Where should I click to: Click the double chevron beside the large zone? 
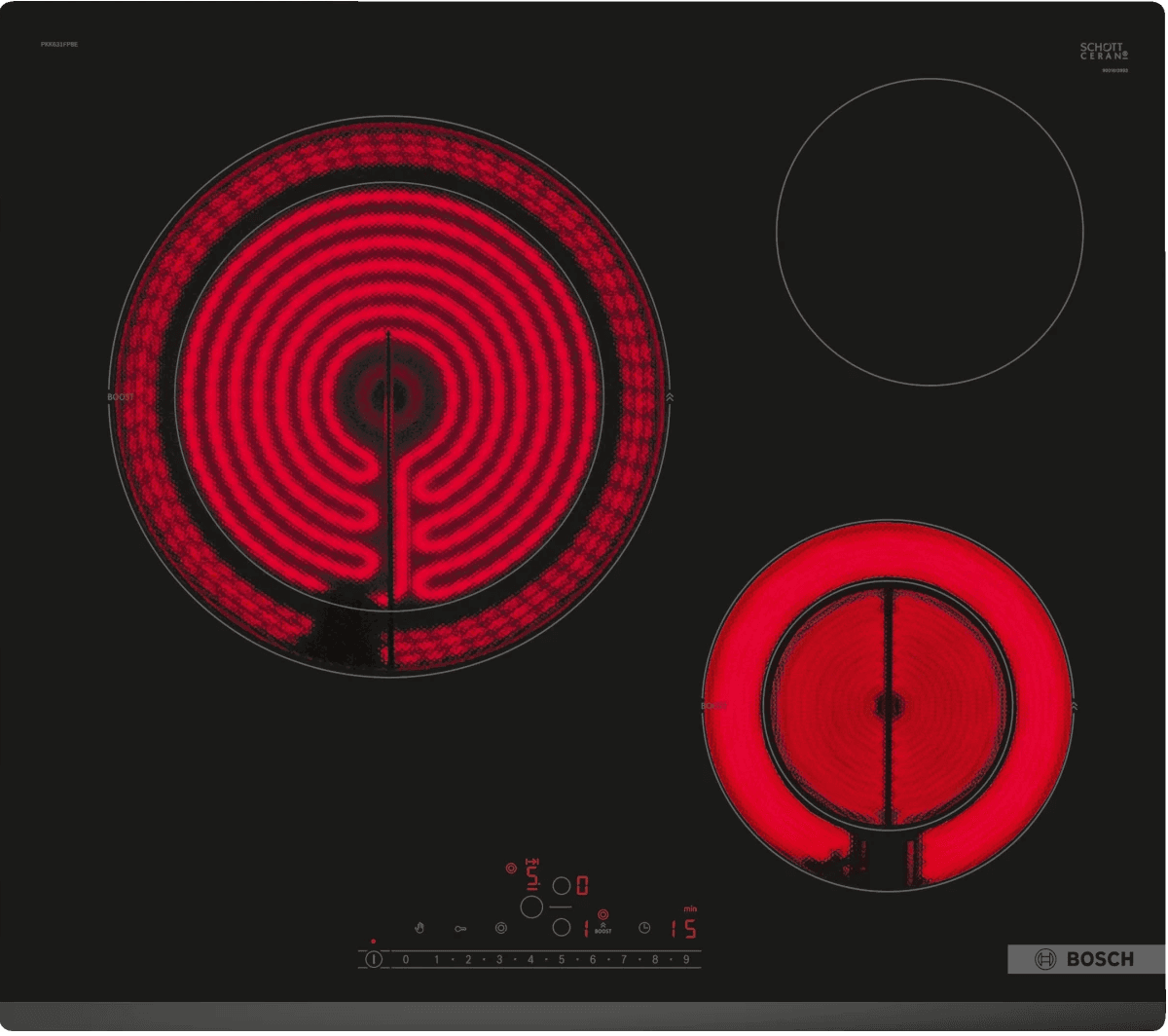(670, 397)
